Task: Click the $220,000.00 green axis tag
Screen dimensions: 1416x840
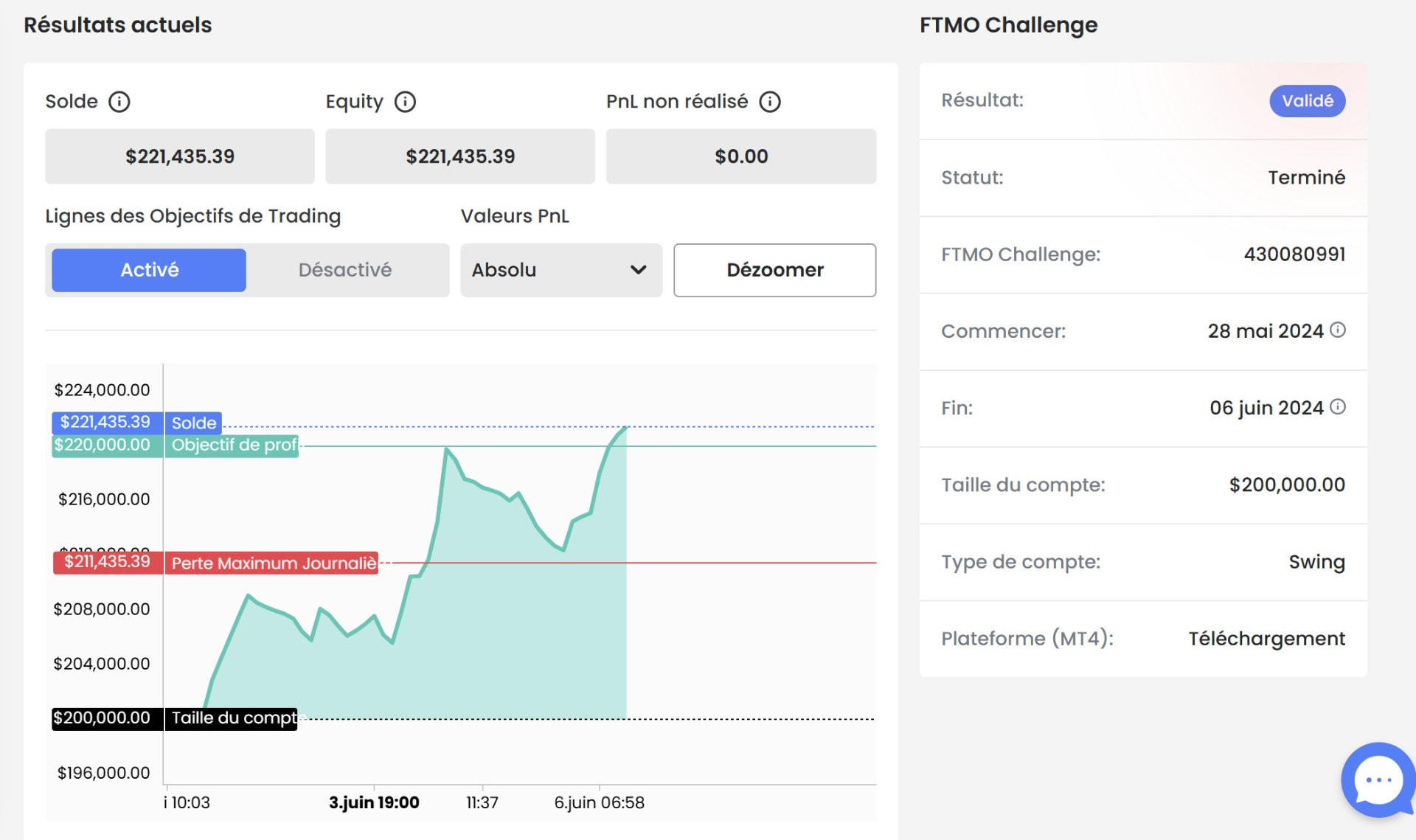Action: [107, 445]
